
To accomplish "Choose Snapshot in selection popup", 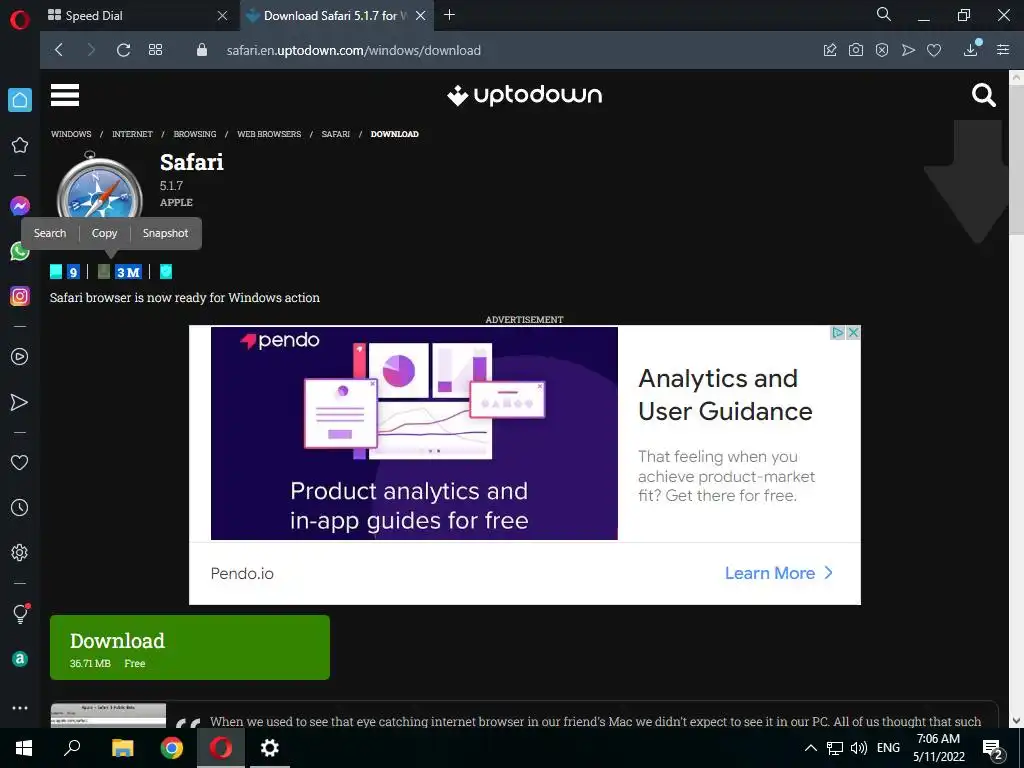I will pyautogui.click(x=165, y=233).
